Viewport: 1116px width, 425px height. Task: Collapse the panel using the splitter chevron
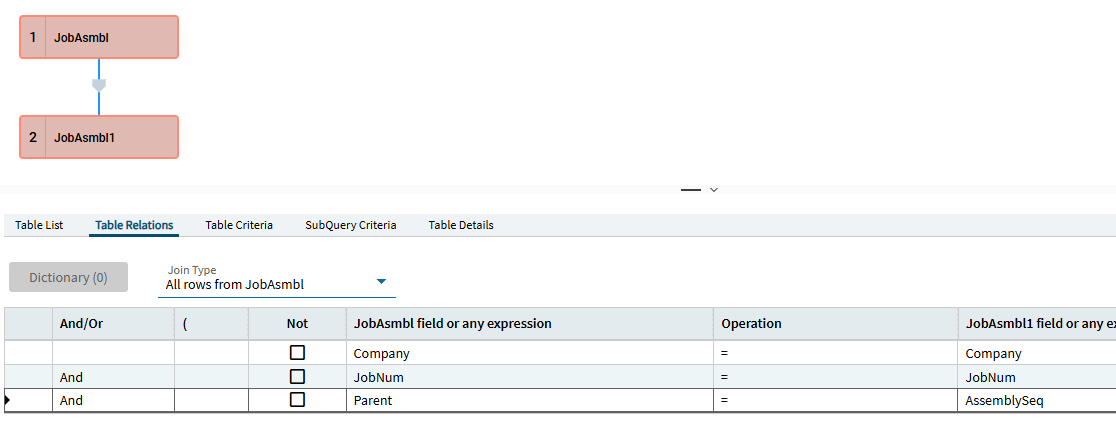pos(714,190)
